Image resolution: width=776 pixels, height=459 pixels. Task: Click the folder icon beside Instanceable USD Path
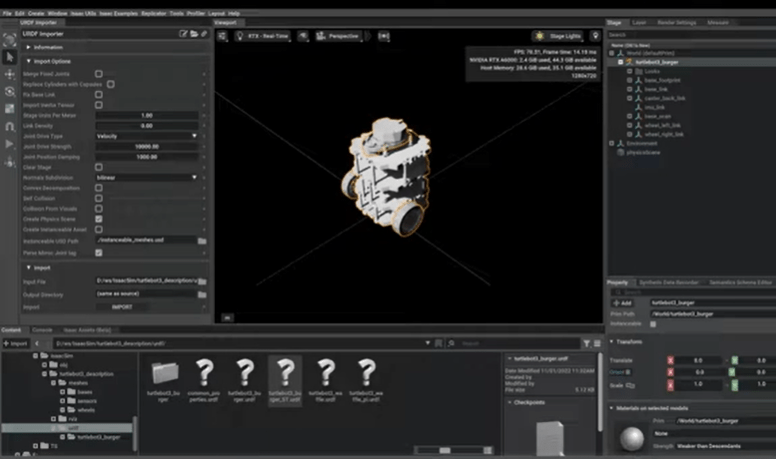click(x=202, y=240)
